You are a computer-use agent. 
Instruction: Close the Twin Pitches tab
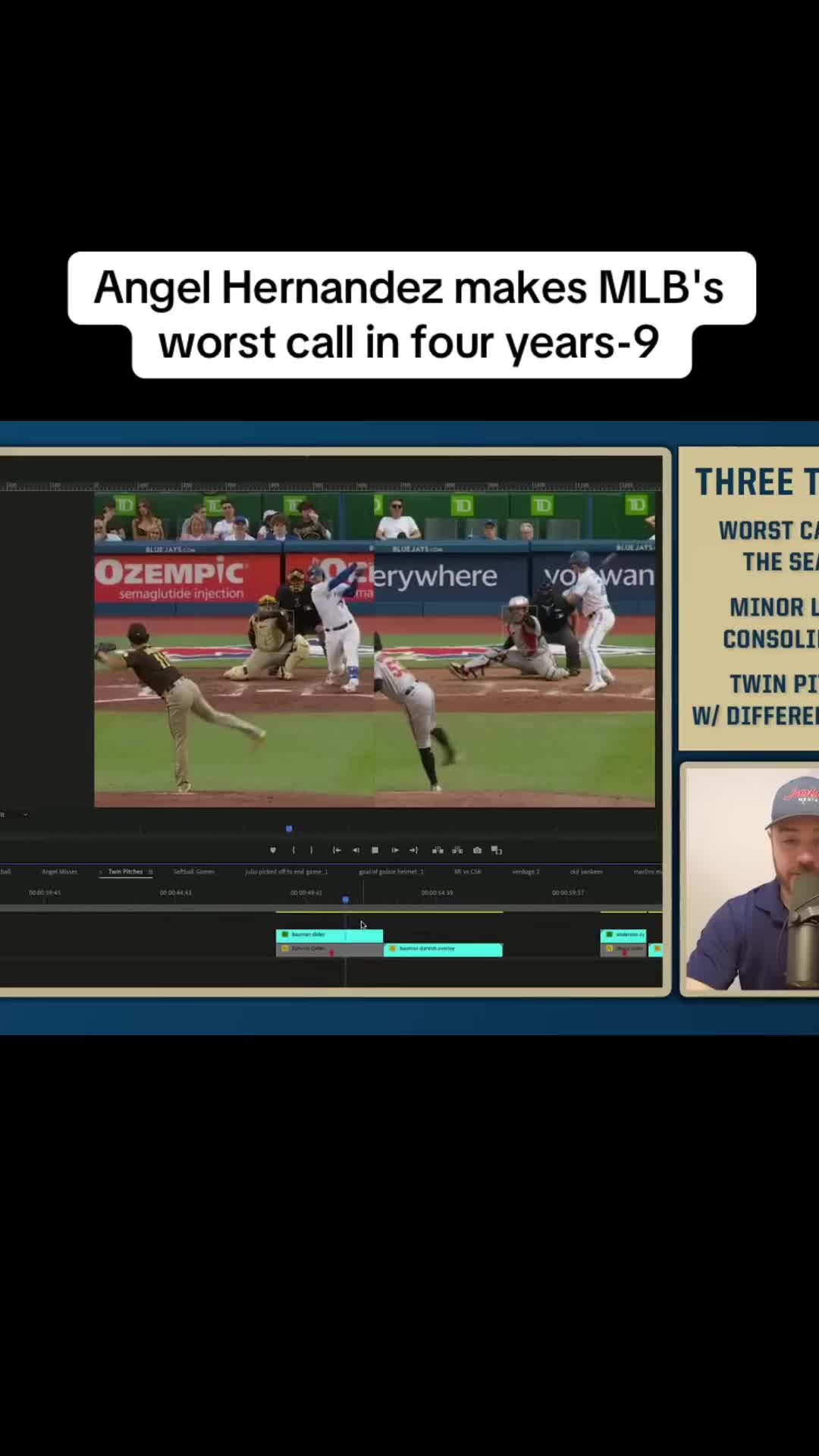pos(101,871)
